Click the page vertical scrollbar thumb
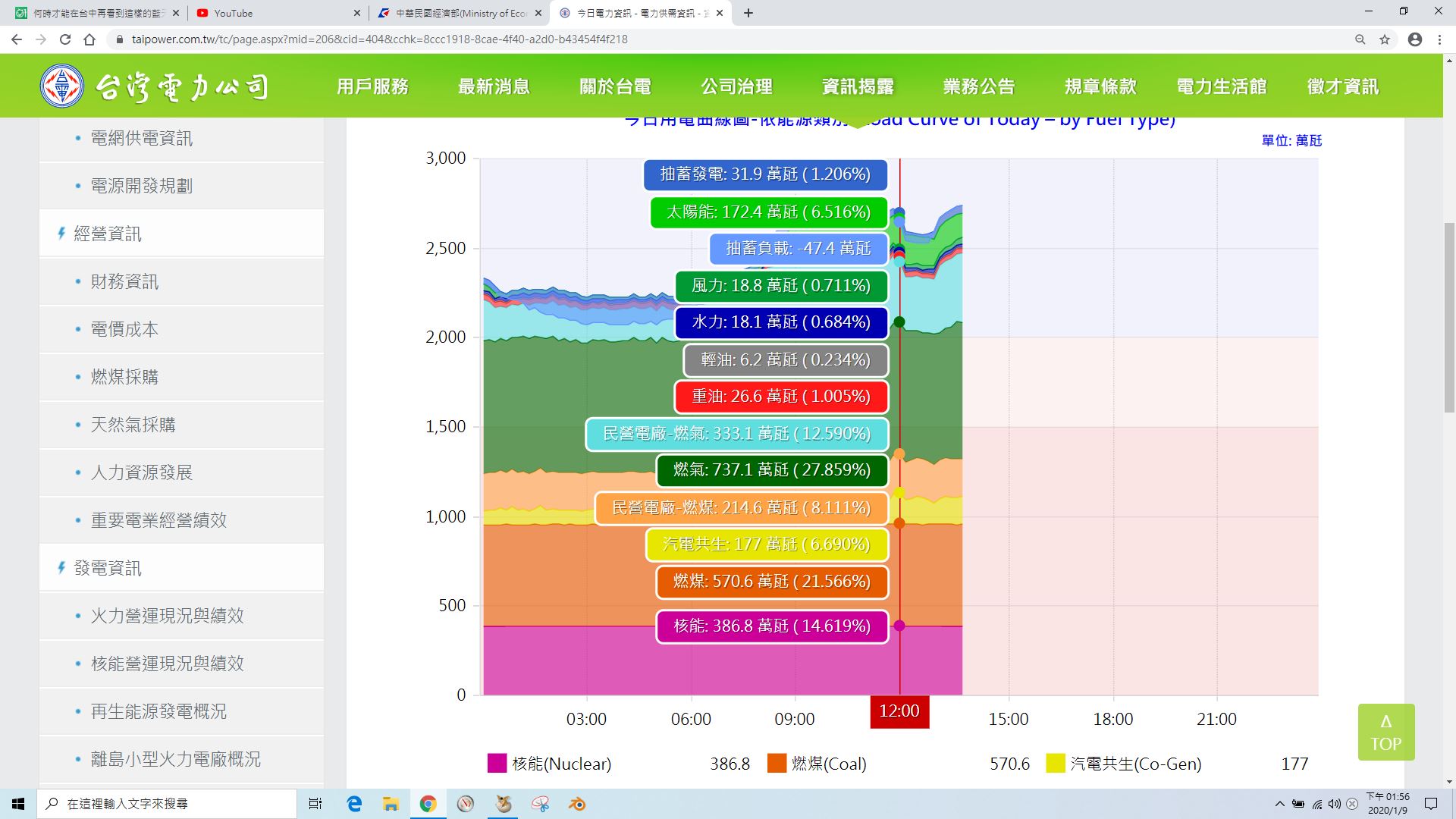1456x819 pixels. point(1449,318)
